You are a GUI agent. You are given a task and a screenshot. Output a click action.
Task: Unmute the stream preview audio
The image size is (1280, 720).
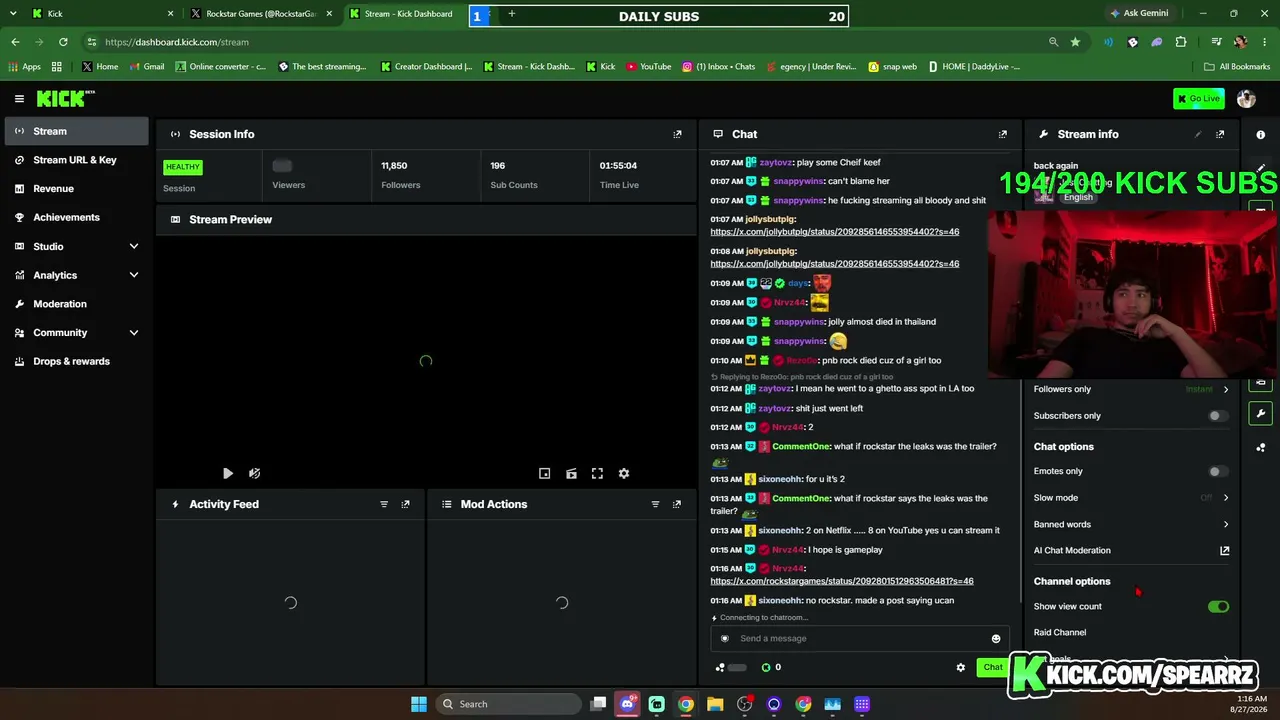254,473
